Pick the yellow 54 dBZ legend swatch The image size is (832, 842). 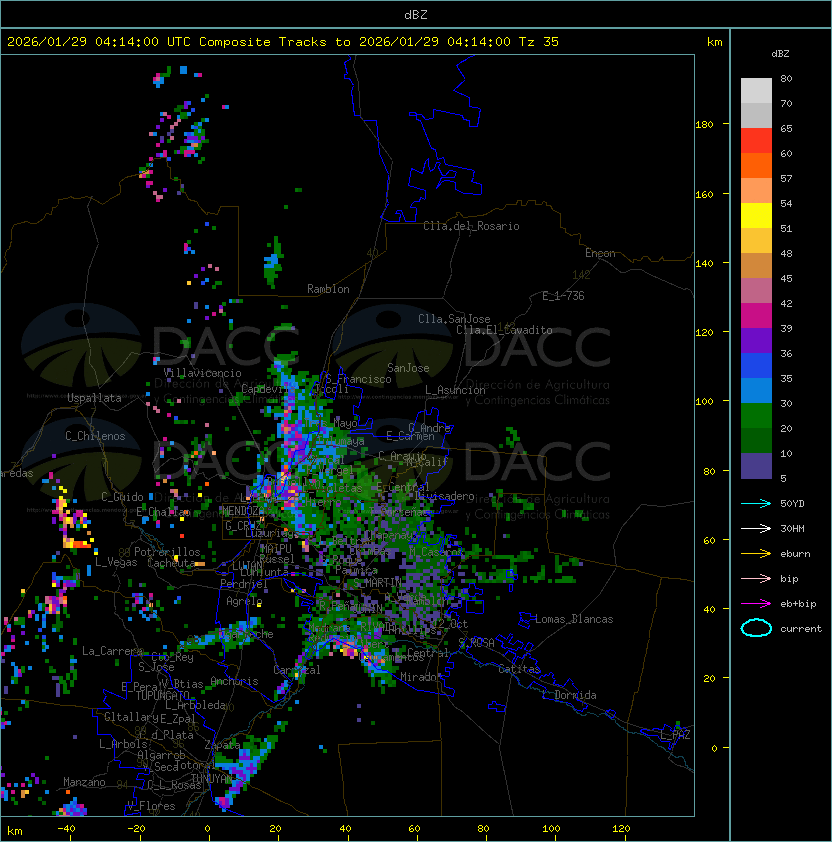pyautogui.click(x=756, y=215)
